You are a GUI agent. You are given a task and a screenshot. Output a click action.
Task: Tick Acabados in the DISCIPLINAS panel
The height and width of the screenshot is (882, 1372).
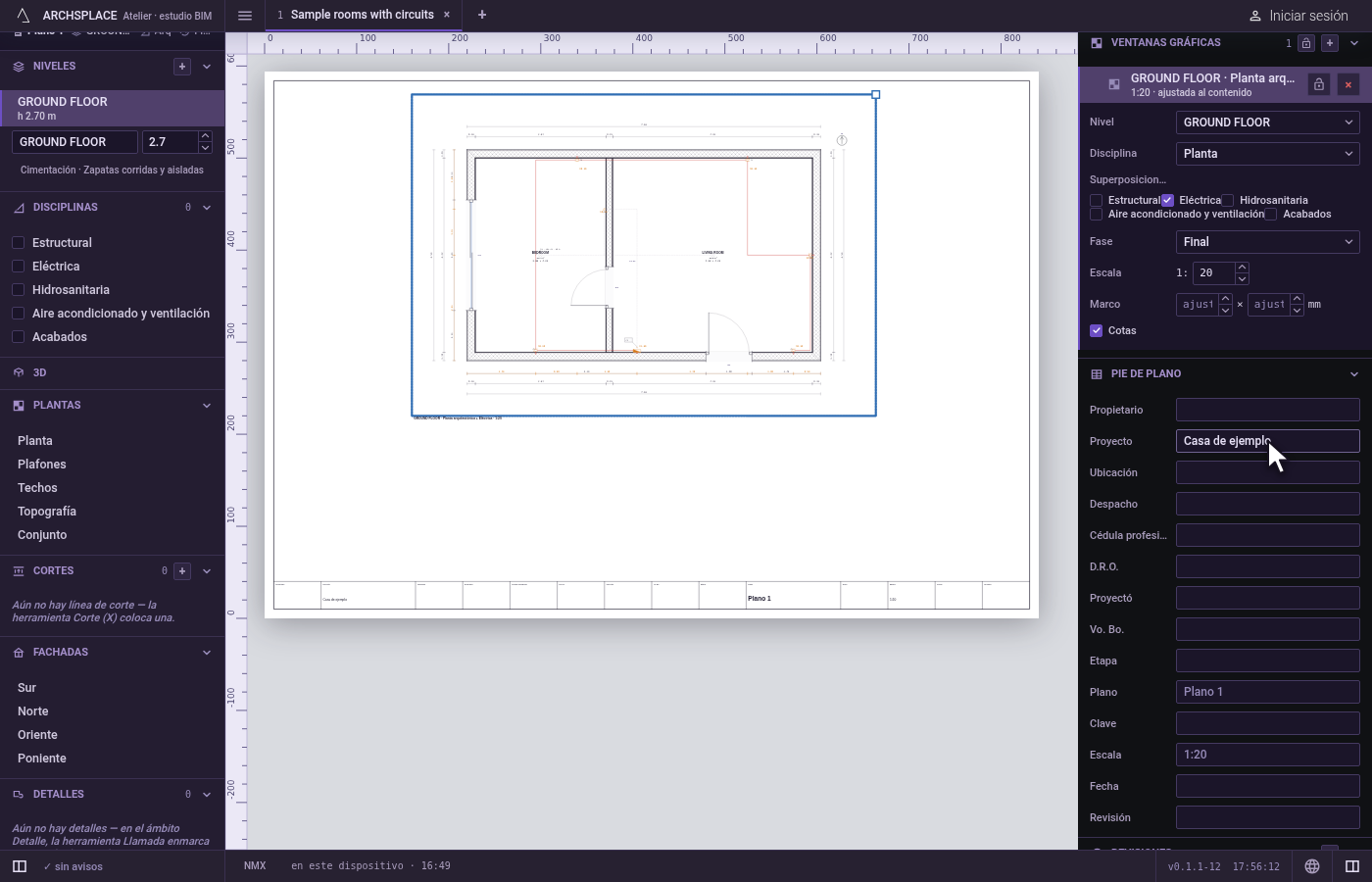click(x=18, y=337)
